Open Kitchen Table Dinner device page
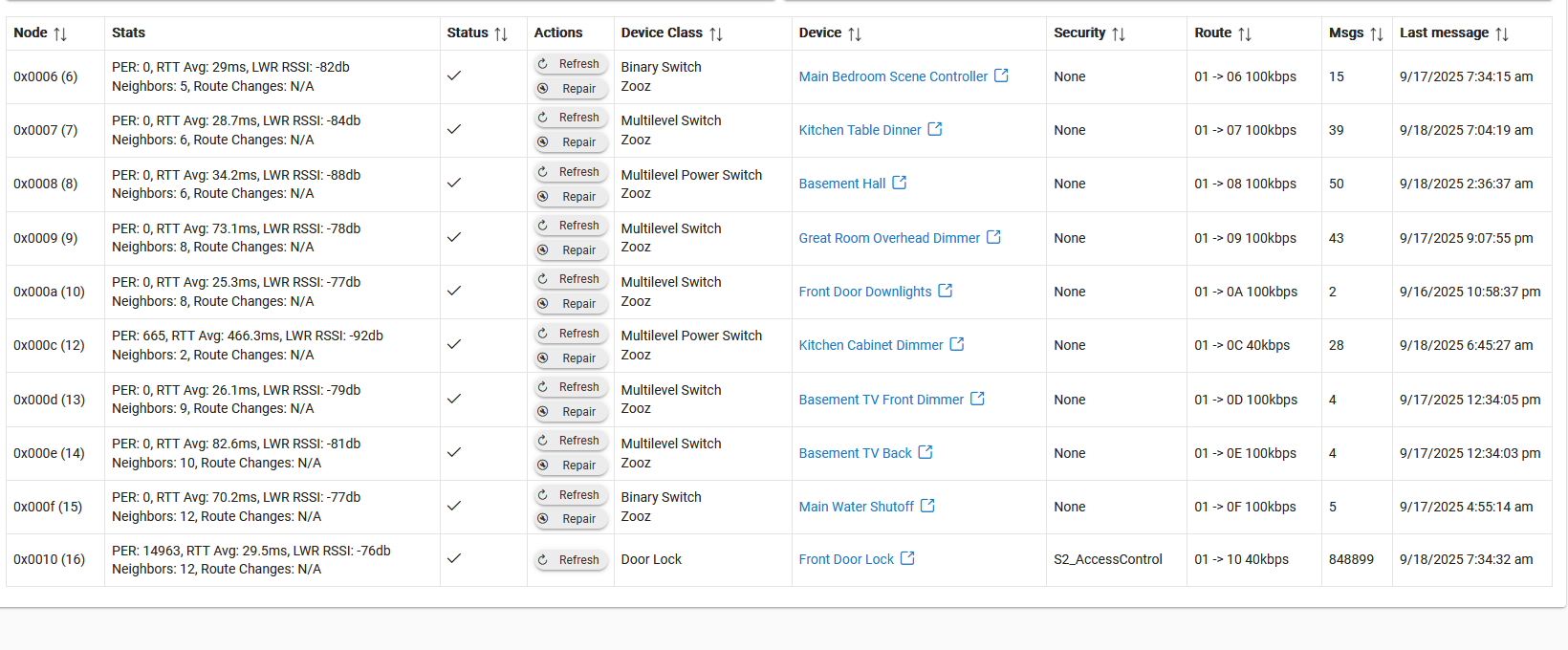 pyautogui.click(x=860, y=130)
